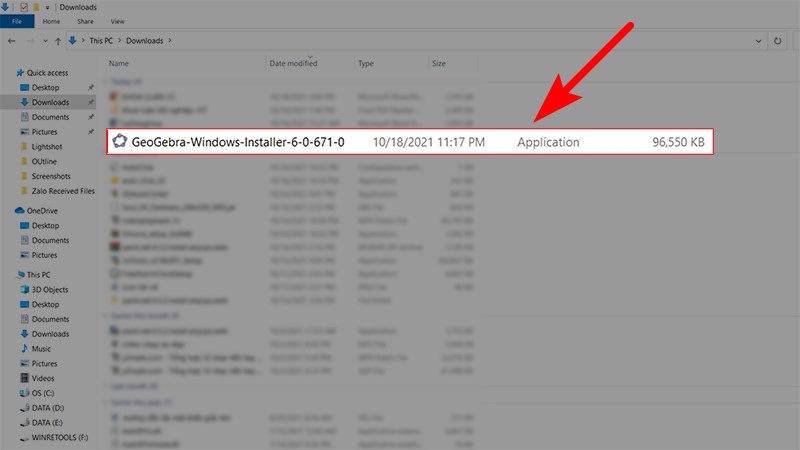Click the GeoGebra installer file icon

[x=119, y=142]
